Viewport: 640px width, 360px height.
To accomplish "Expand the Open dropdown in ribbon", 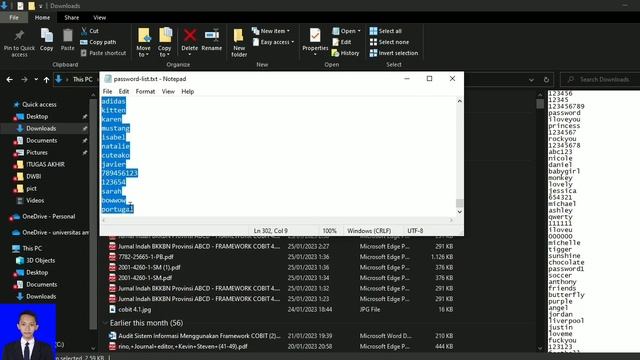I will [359, 31].
